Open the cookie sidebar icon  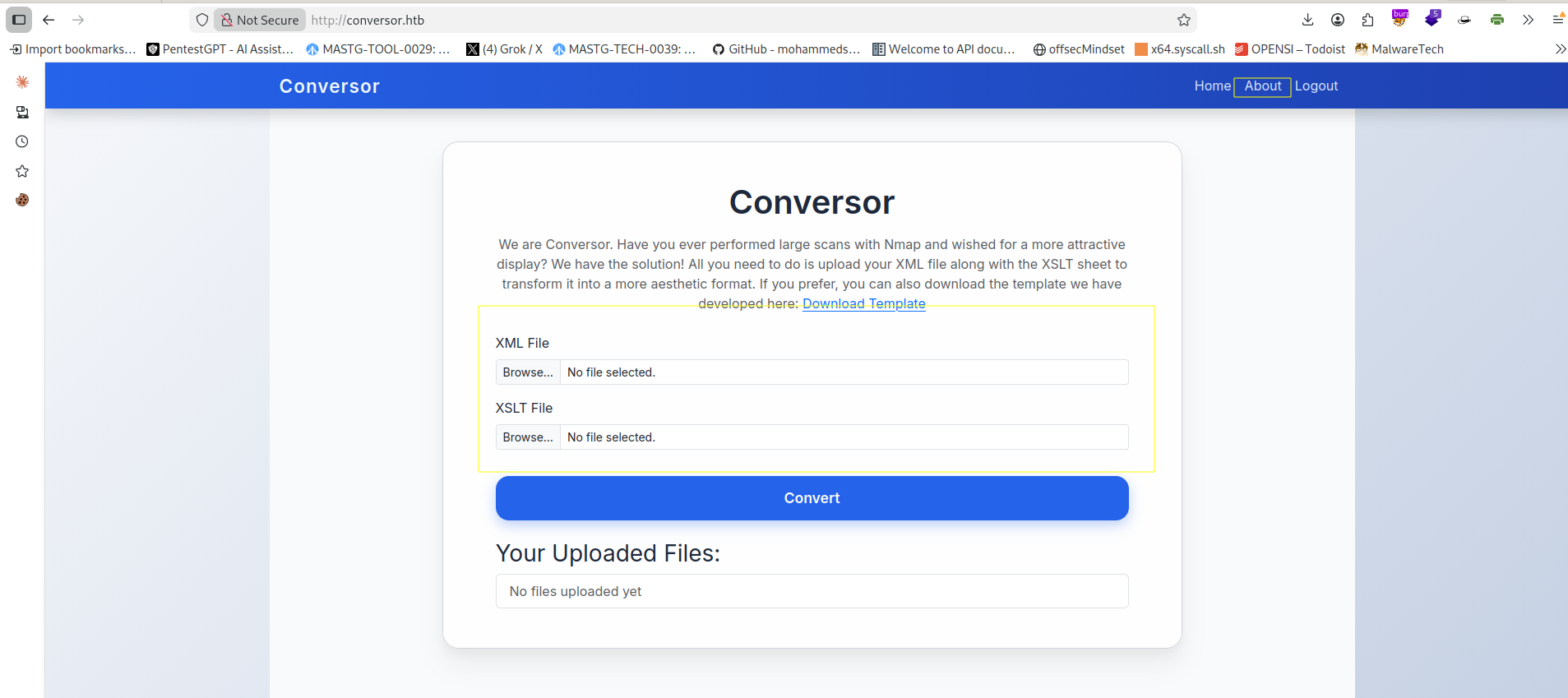(x=22, y=200)
